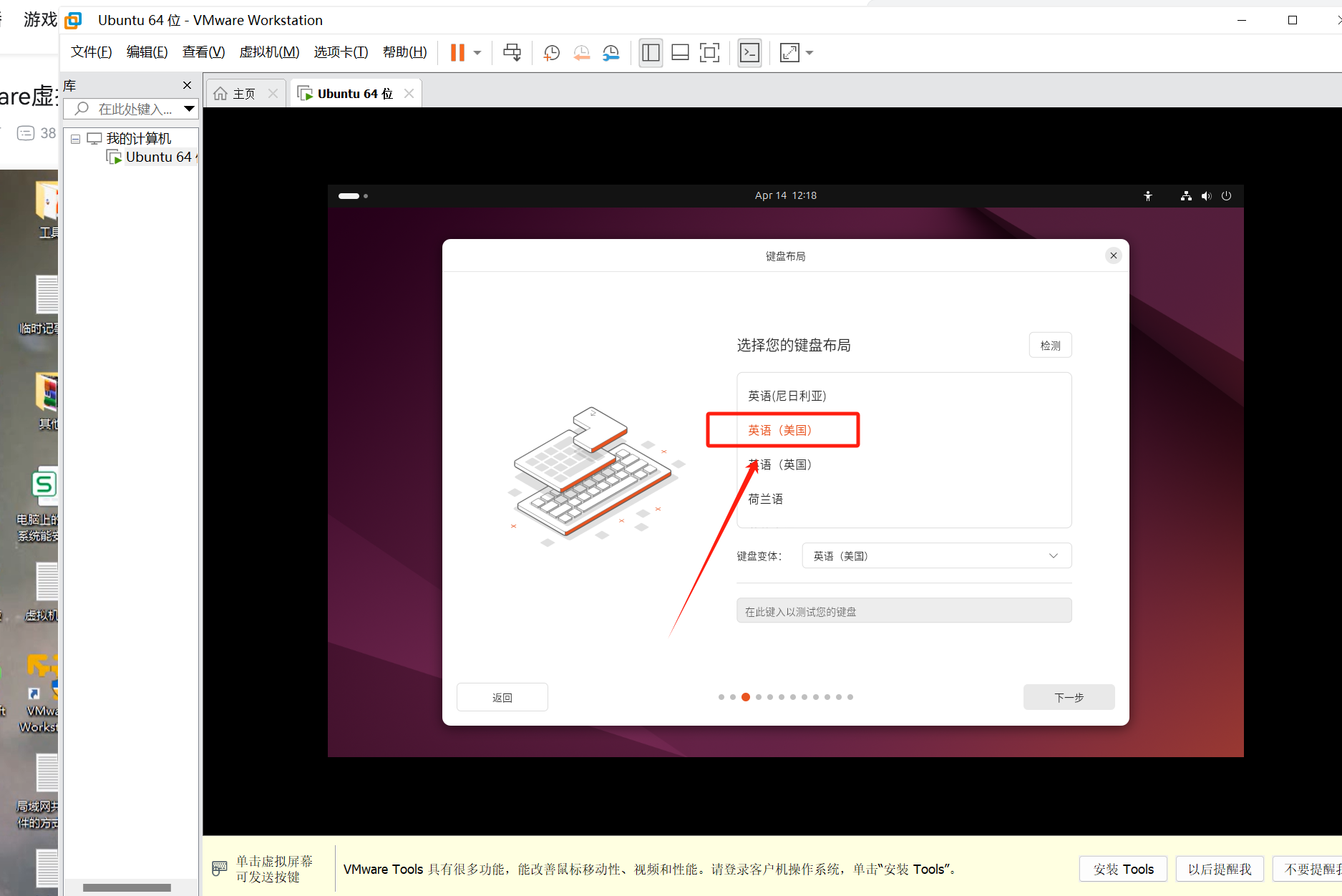Image resolution: width=1342 pixels, height=896 pixels.
Task: Select Ubuntu 64 in the library tree
Action: click(152, 157)
